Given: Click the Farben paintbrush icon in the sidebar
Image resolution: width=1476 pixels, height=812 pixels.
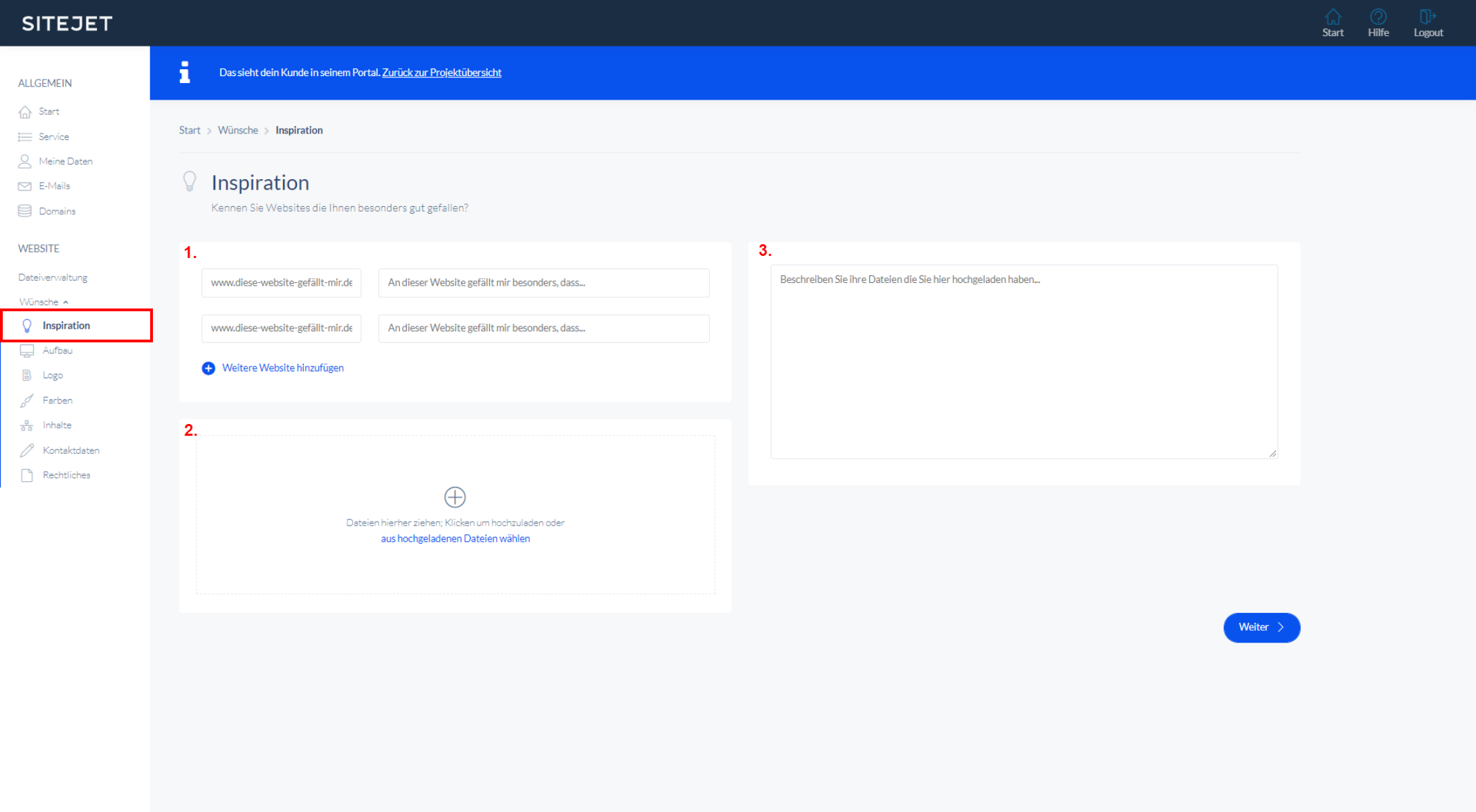Looking at the screenshot, I should (x=26, y=400).
